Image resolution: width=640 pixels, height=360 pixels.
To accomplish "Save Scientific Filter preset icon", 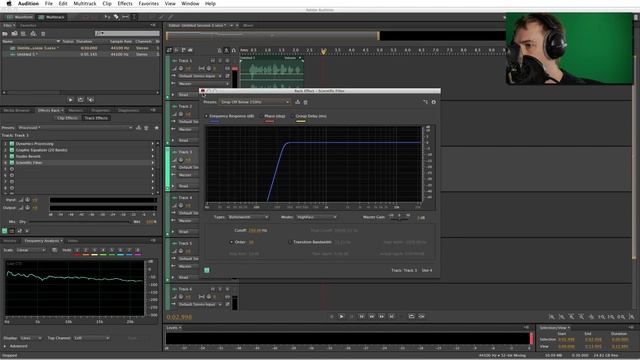I will (298, 102).
